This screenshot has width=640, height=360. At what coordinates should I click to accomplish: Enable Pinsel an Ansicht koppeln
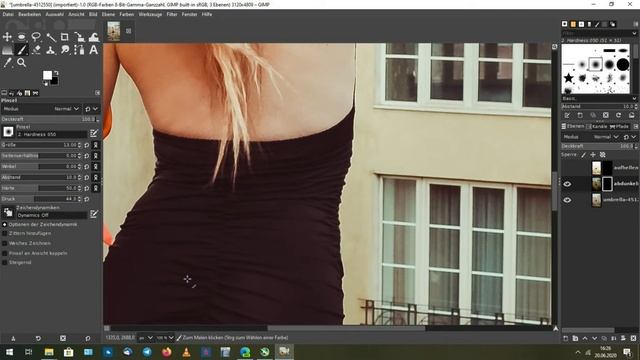pyautogui.click(x=4, y=253)
